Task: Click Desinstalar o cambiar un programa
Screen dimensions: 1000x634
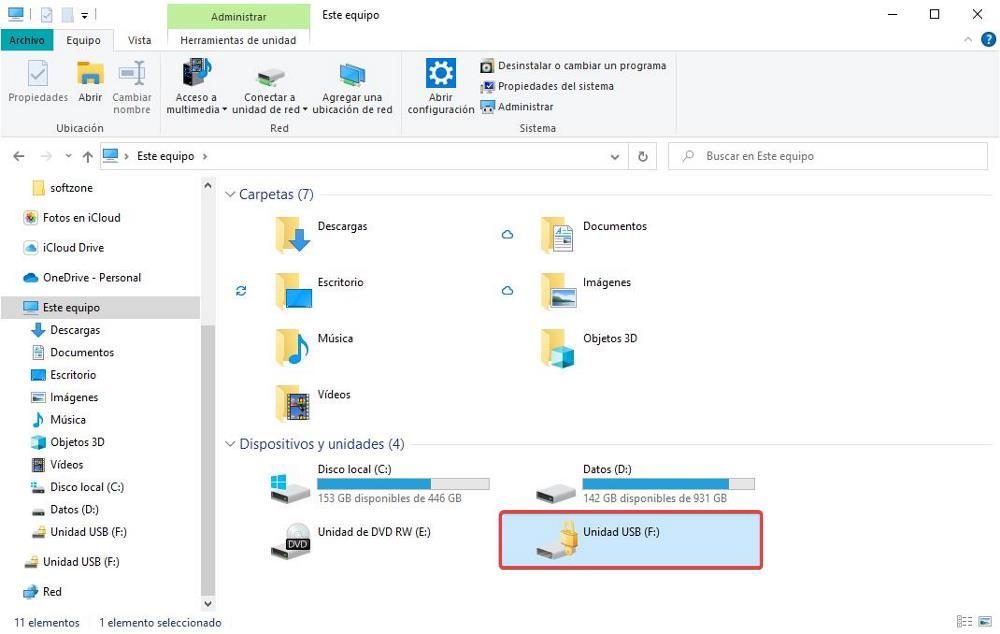Action: pyautogui.click(x=573, y=66)
